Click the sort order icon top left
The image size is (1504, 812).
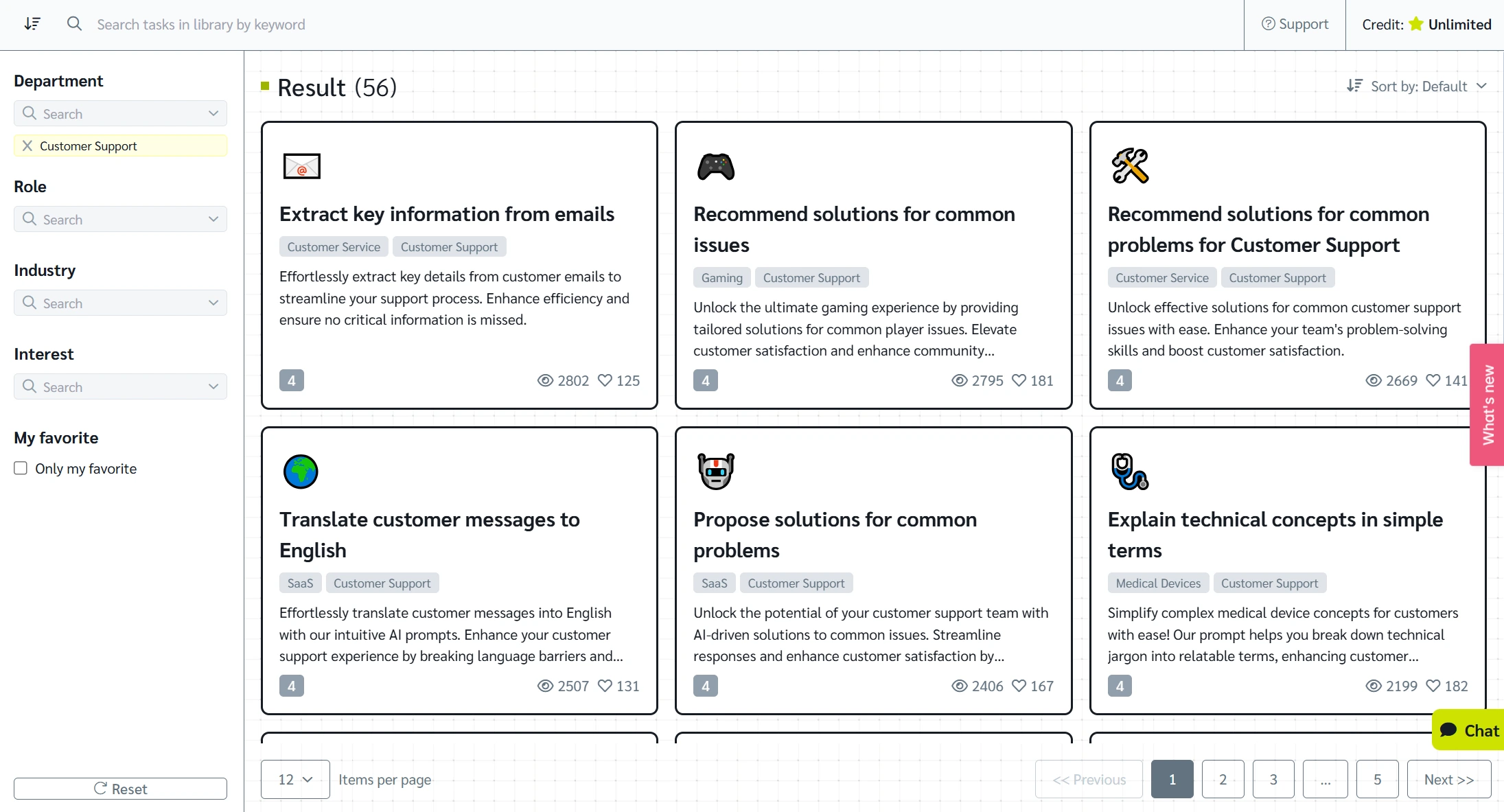pos(32,24)
